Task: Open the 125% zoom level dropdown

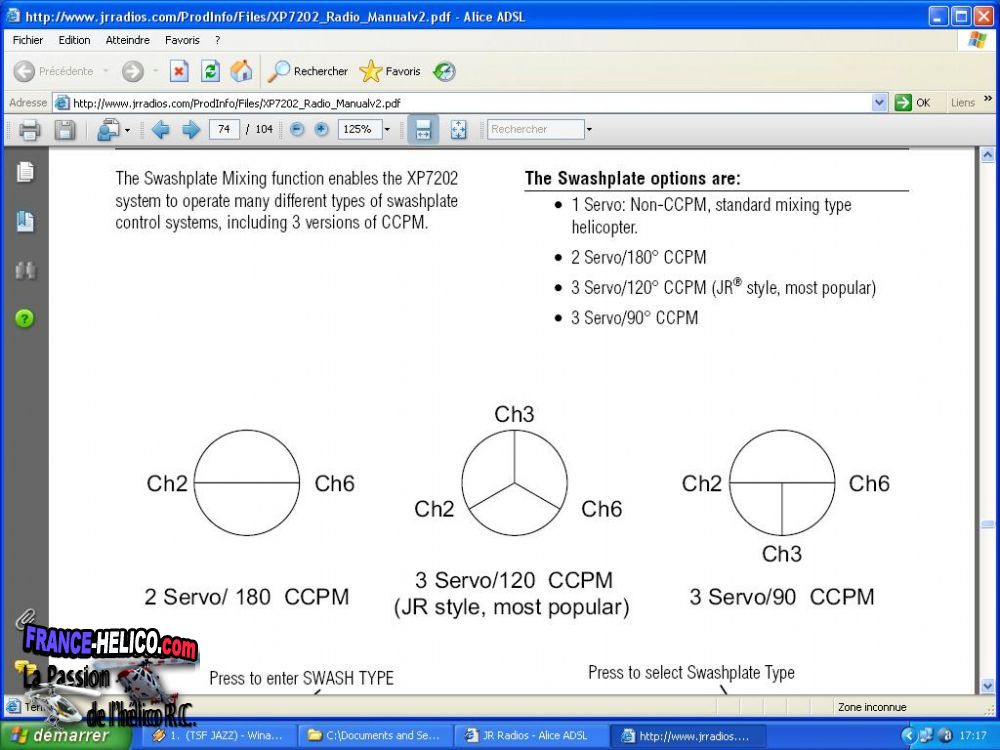Action: 387,129
